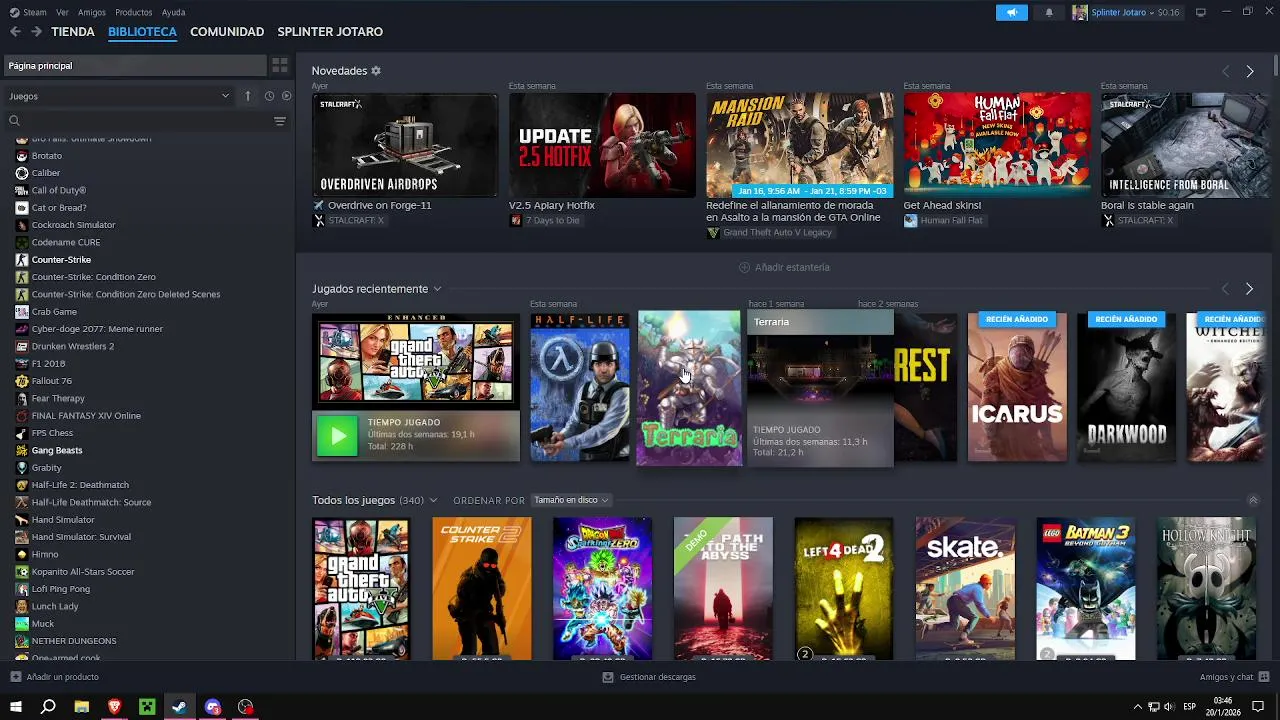Open the Steam menu
1280x720 pixels.
point(35,12)
